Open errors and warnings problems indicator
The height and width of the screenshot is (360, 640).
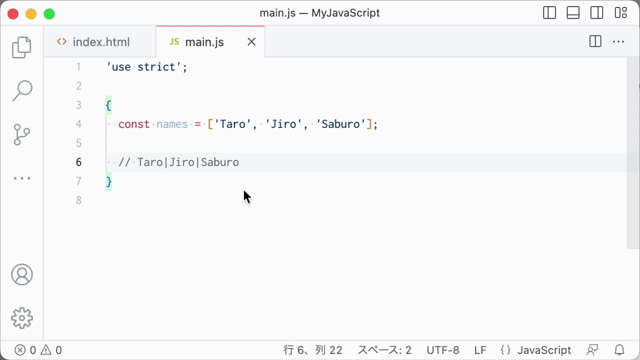coord(38,350)
